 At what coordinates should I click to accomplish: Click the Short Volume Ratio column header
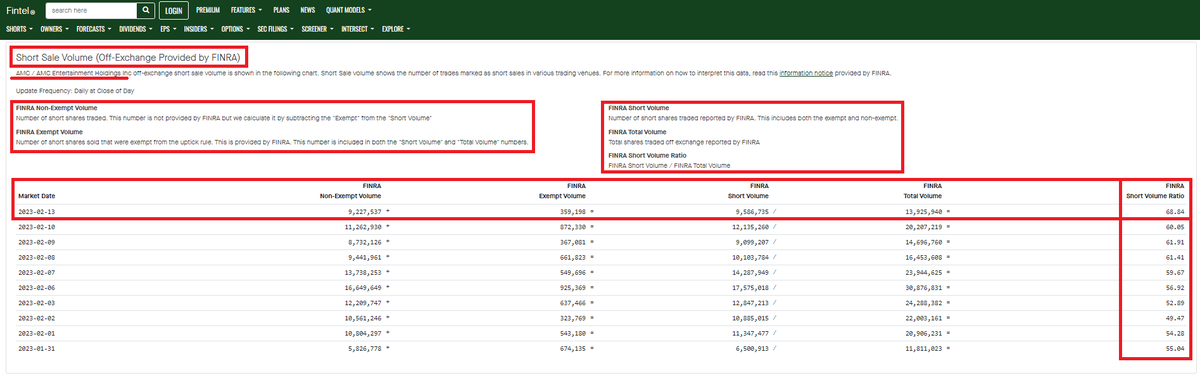coord(1156,191)
